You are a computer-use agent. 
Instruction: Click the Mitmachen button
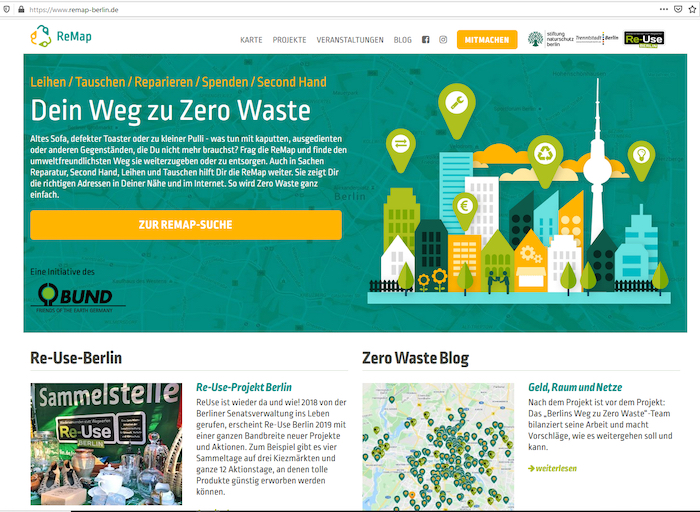tap(487, 40)
